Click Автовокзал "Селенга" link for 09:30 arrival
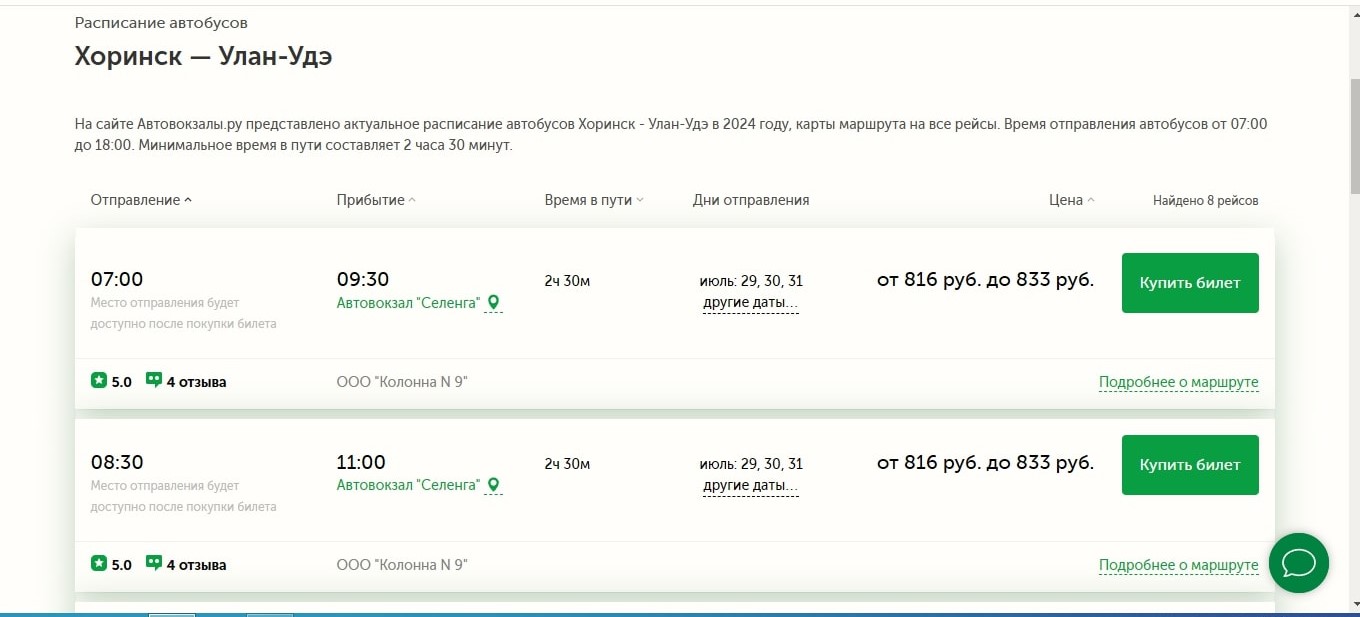The image size is (1360, 617). tap(408, 303)
